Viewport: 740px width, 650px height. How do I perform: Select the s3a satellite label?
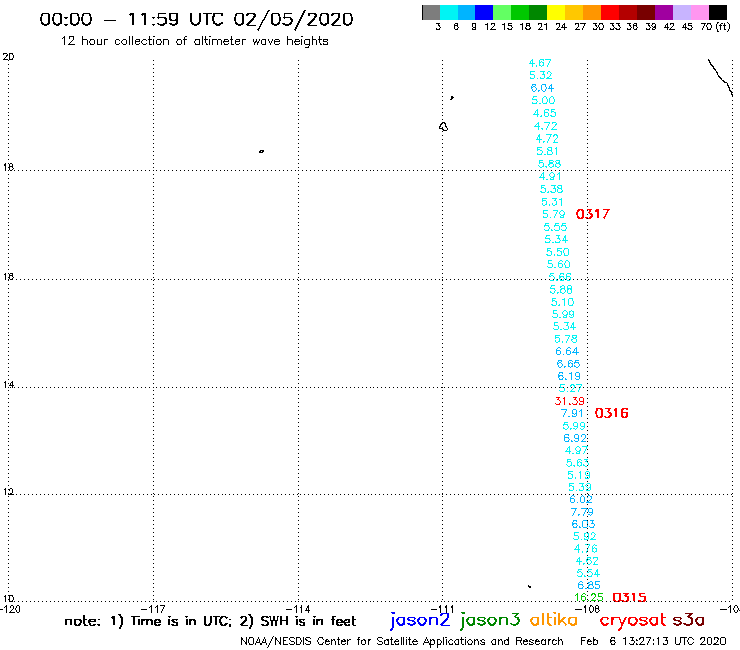[688, 620]
